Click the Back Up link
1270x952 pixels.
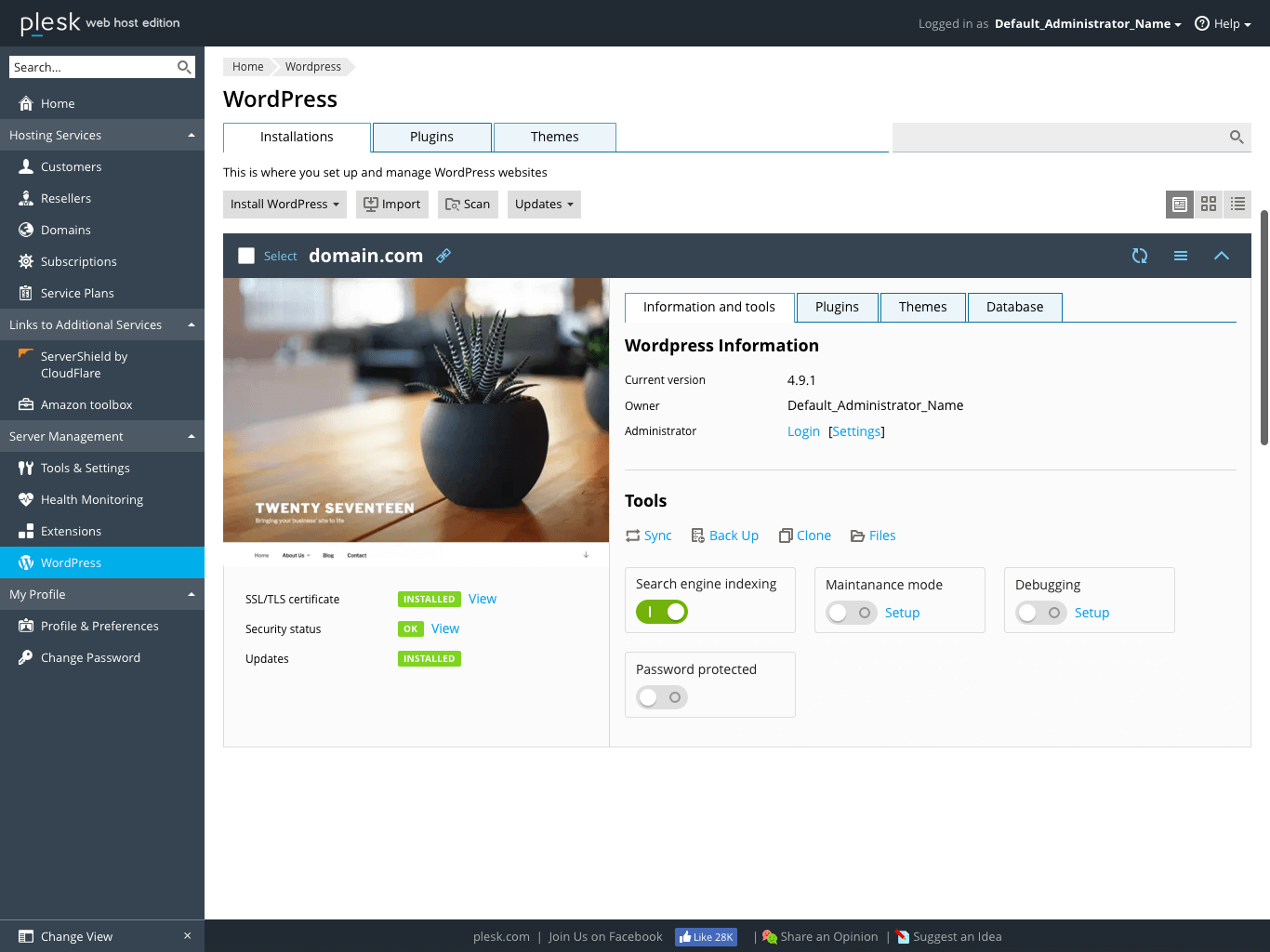[734, 535]
